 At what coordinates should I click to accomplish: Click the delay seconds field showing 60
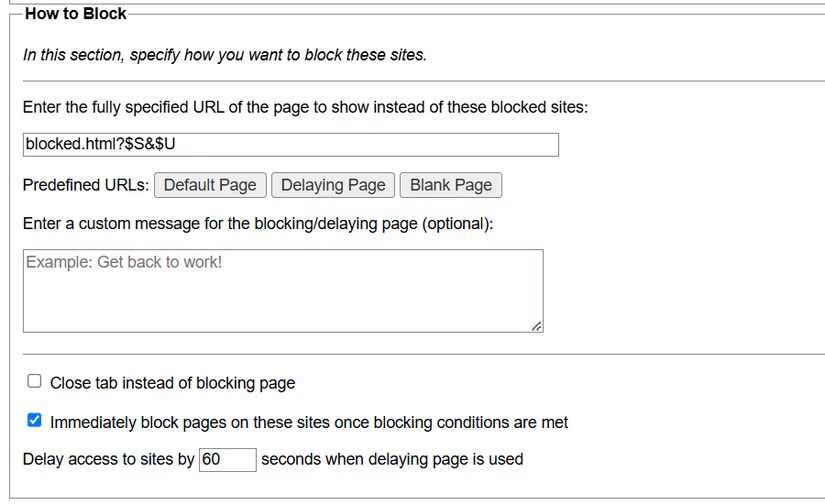(x=227, y=459)
